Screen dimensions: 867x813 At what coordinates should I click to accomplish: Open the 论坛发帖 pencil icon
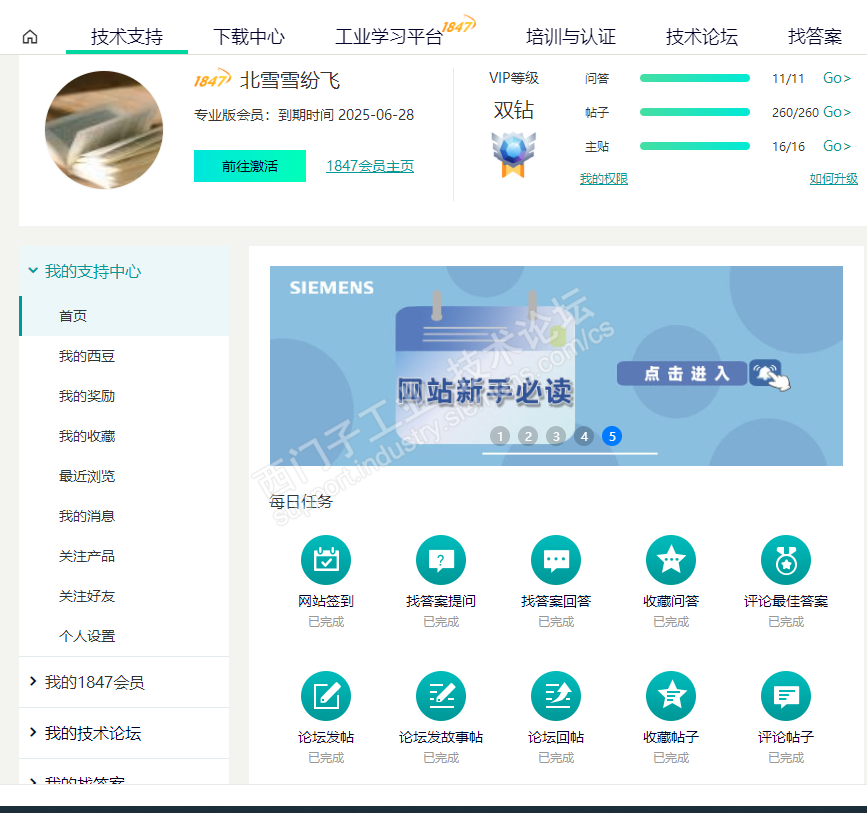(x=326, y=696)
